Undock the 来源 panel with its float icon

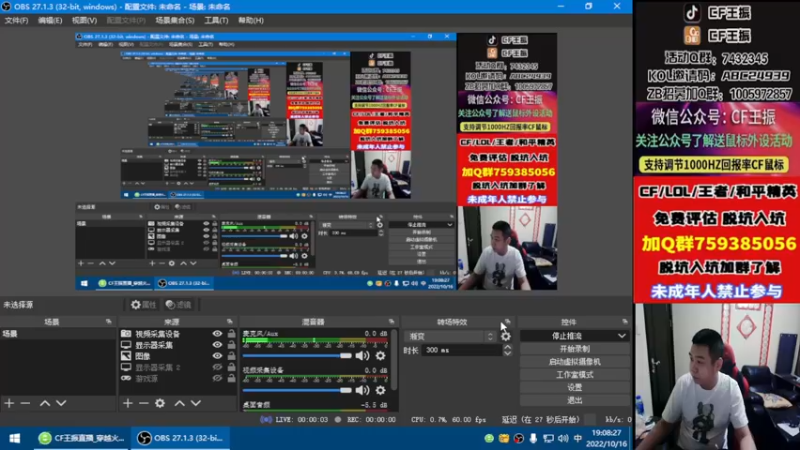230,322
